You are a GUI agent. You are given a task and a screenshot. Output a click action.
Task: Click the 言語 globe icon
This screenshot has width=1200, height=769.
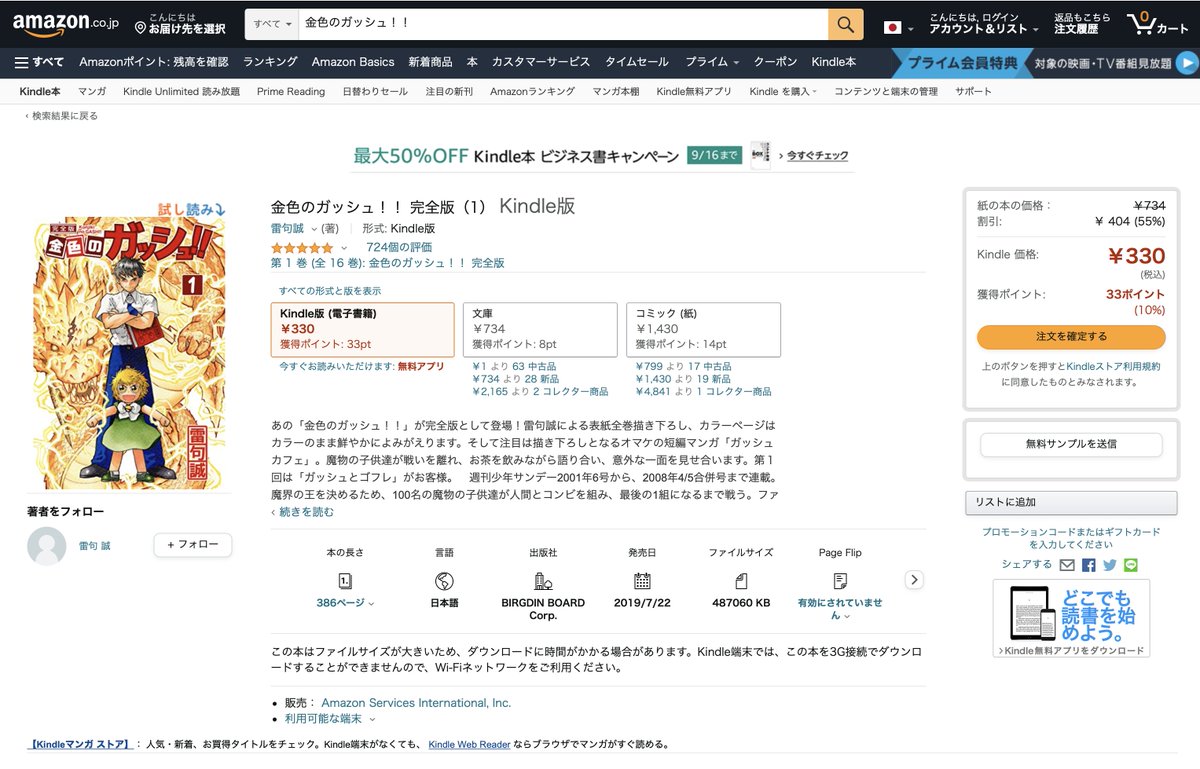444,581
